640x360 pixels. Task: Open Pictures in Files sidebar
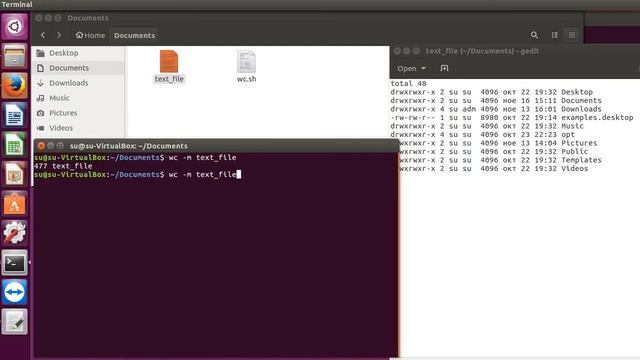[x=78, y=113]
